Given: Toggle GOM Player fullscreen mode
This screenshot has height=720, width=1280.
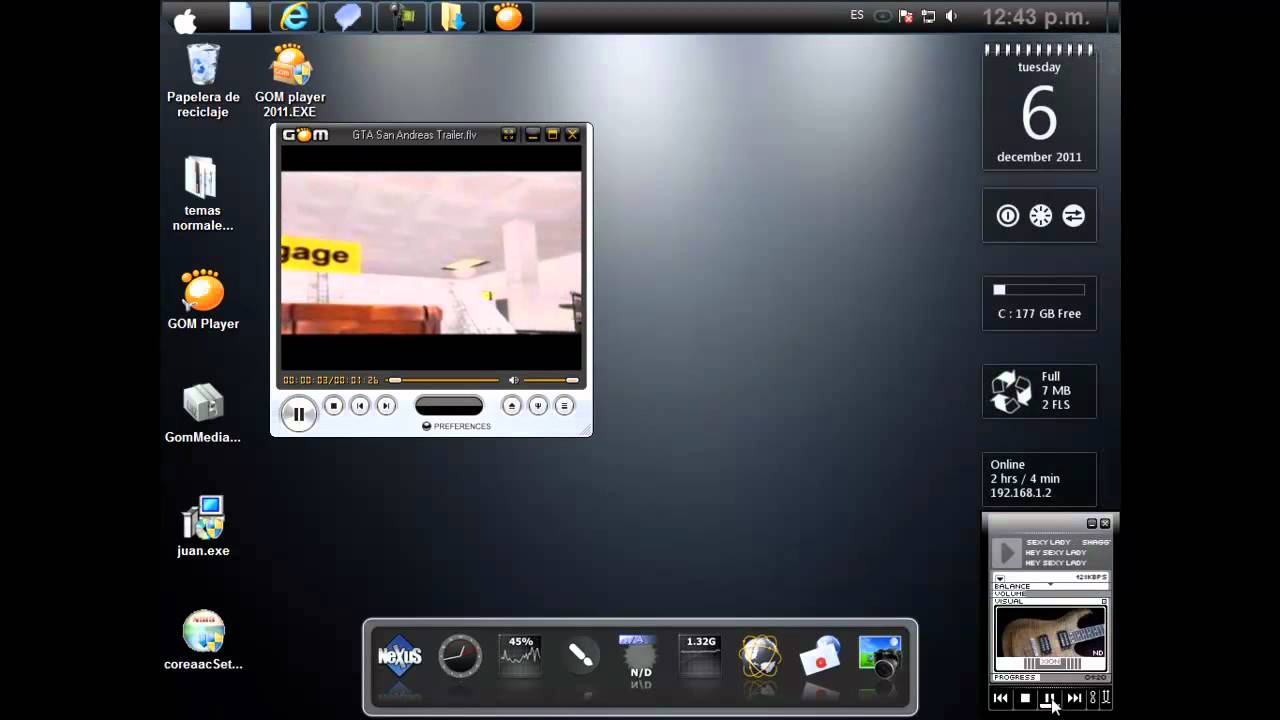Looking at the screenshot, I should coord(508,134).
